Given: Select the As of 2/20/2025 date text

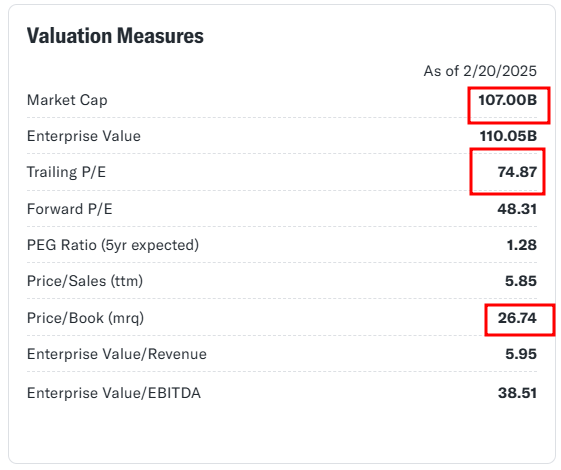Looking at the screenshot, I should pyautogui.click(x=480, y=71).
